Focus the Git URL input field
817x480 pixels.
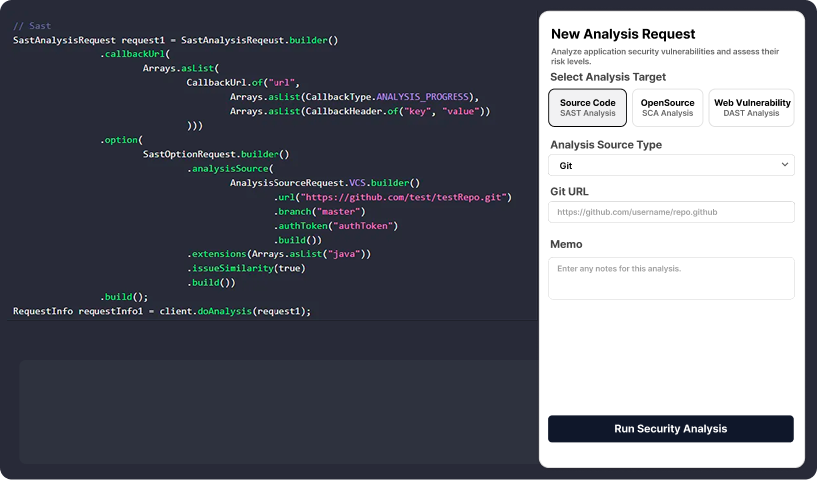pyautogui.click(x=671, y=212)
